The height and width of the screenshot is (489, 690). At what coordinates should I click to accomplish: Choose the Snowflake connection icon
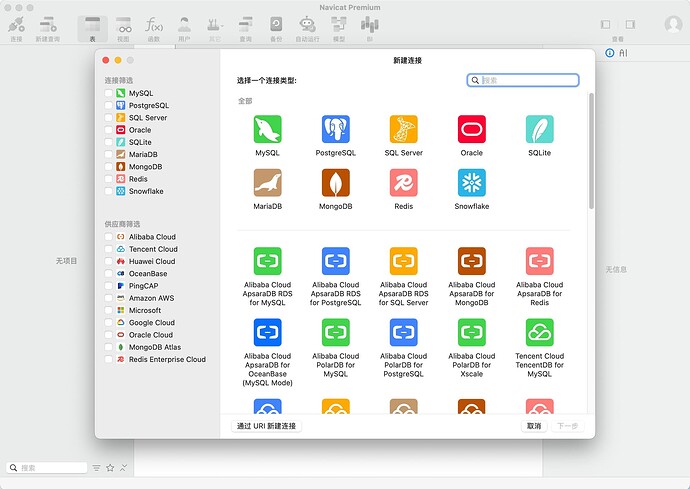point(472,183)
